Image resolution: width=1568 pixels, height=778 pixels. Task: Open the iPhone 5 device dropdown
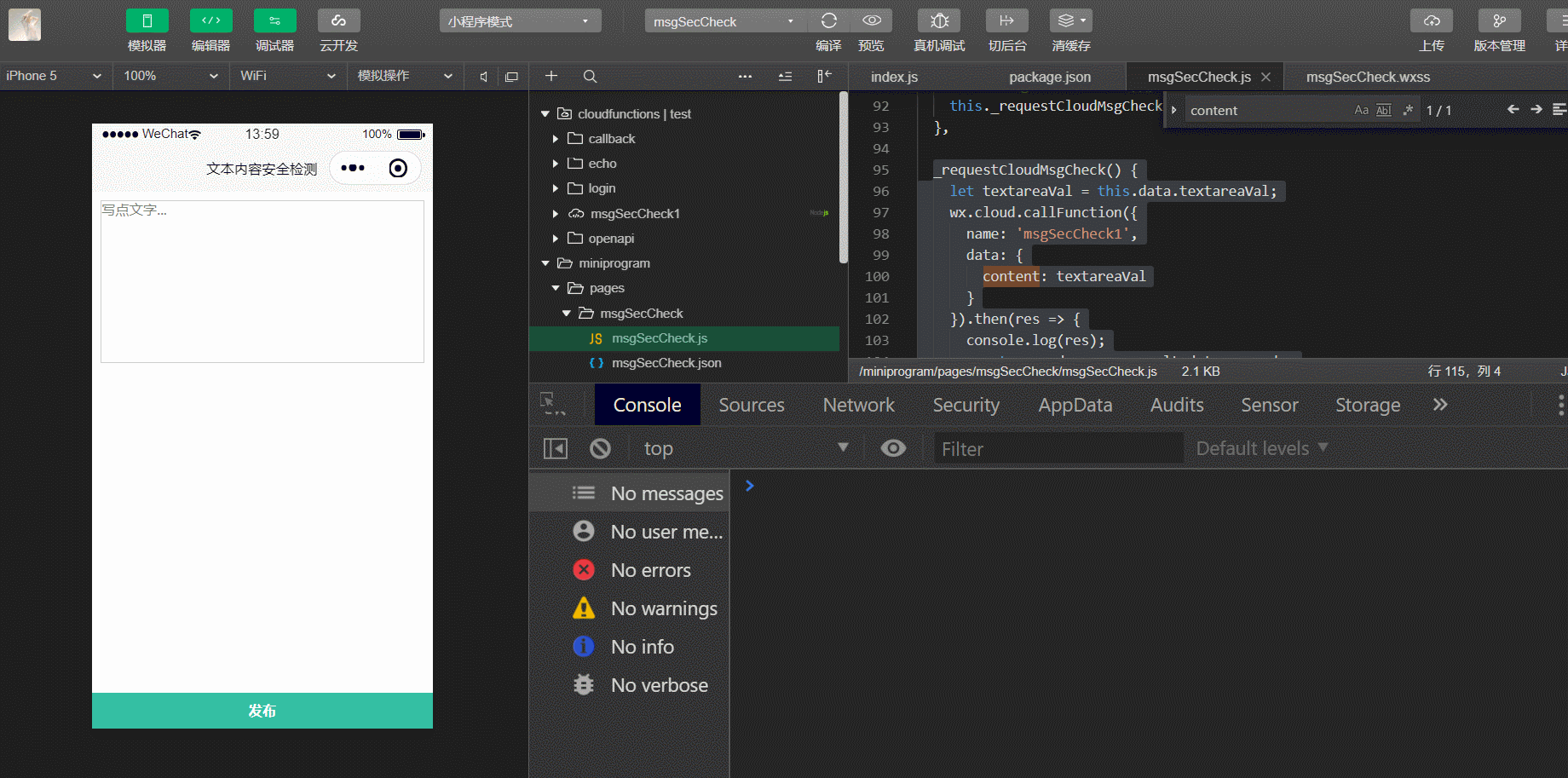tap(54, 76)
